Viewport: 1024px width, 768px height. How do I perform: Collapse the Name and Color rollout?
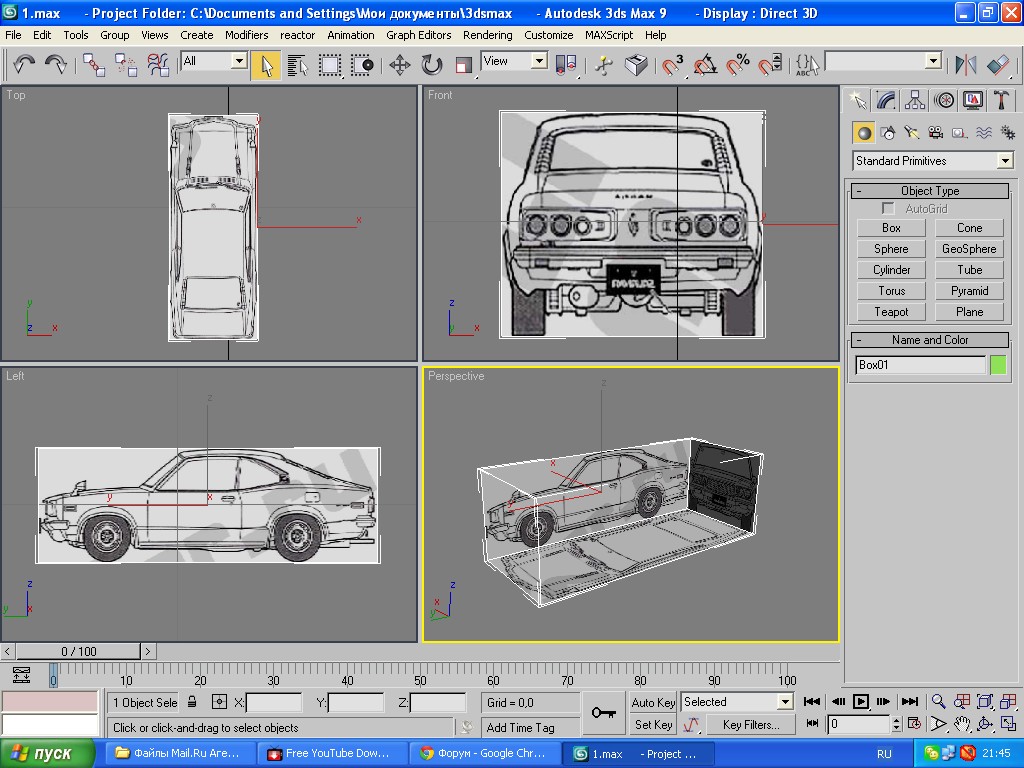pyautogui.click(x=930, y=340)
